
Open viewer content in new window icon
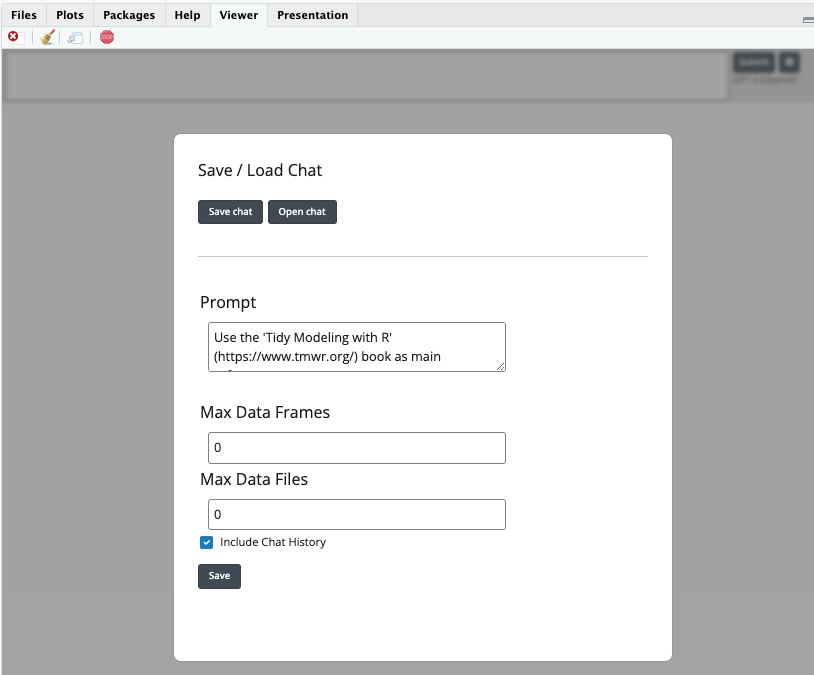pos(75,36)
